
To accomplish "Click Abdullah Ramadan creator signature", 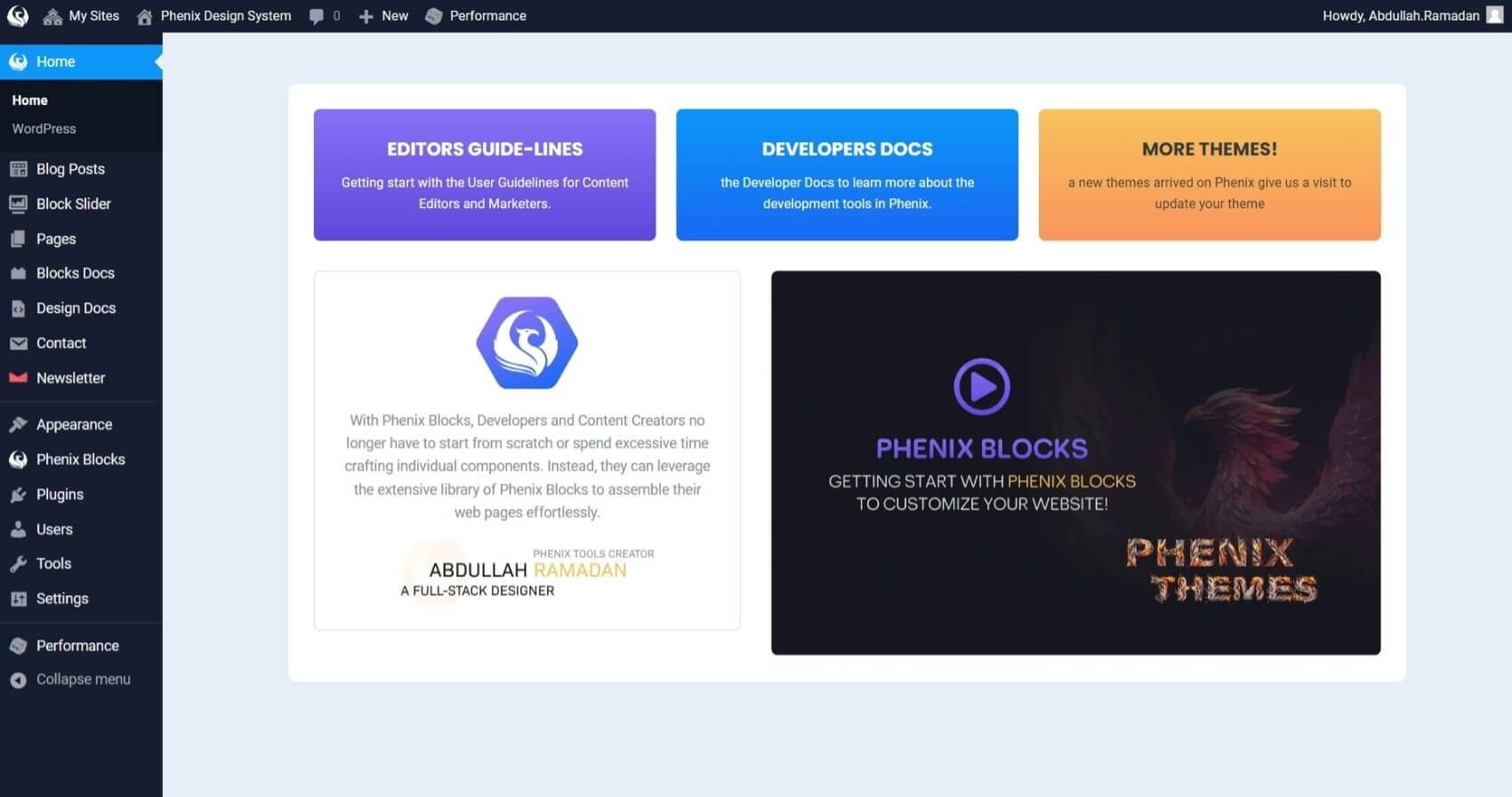I will tap(527, 574).
